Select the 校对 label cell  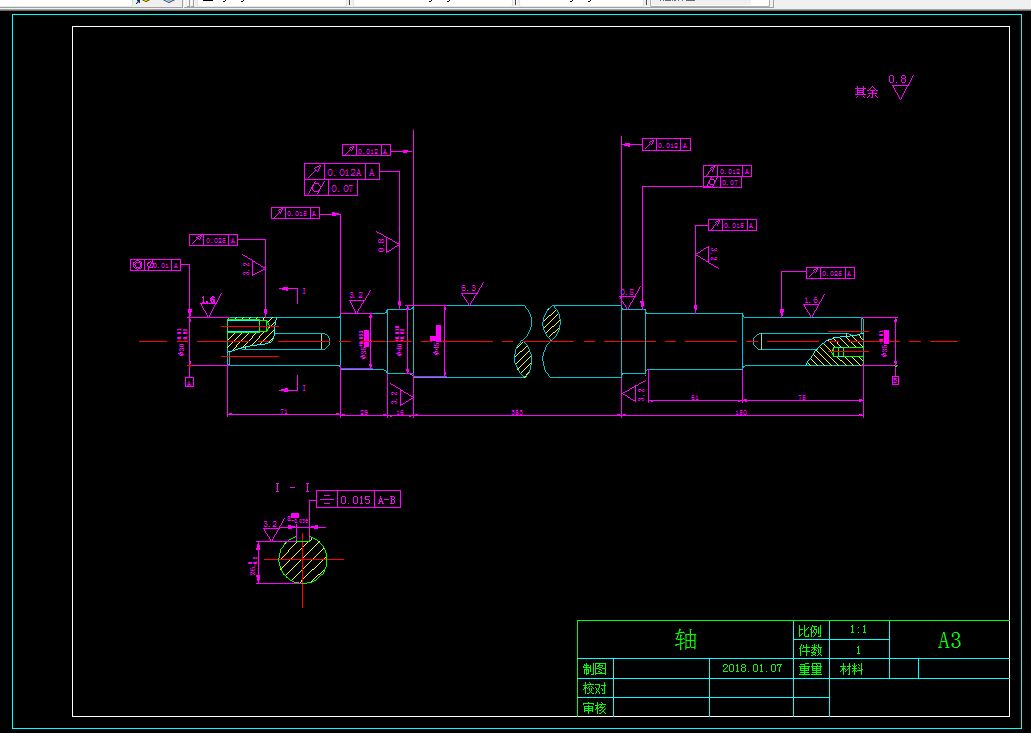(595, 688)
